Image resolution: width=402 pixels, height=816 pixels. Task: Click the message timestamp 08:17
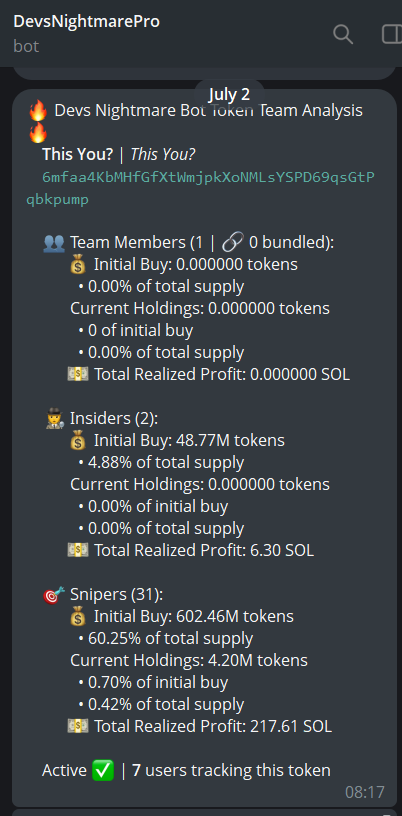[x=365, y=792]
